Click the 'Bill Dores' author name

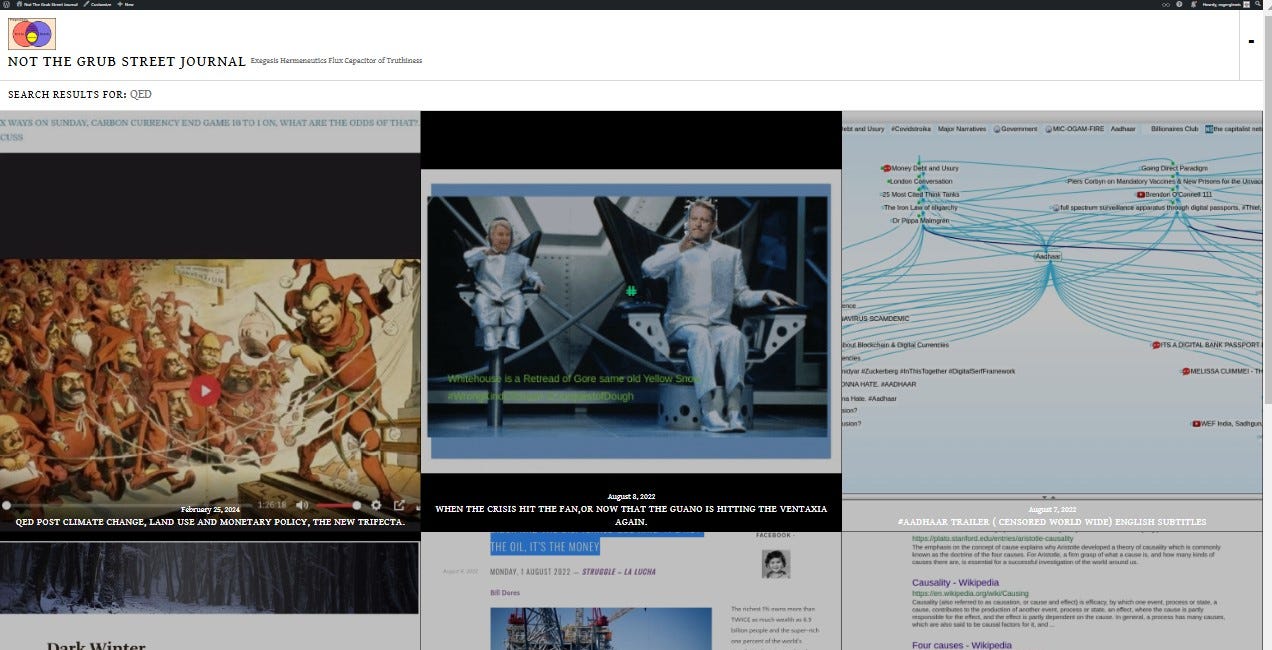tap(504, 592)
